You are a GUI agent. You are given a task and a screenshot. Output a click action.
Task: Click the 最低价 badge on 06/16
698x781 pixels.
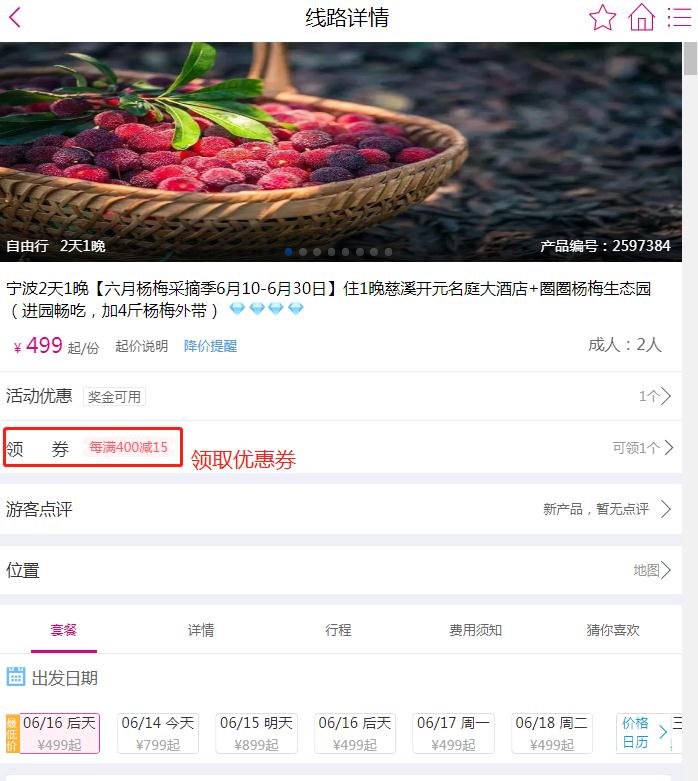click(12, 733)
